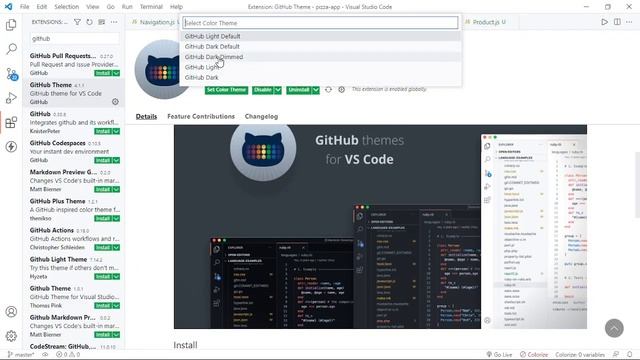Image resolution: width=640 pixels, height=360 pixels.
Task: Open the lightning bolt activity bar icon
Action: click(11, 147)
